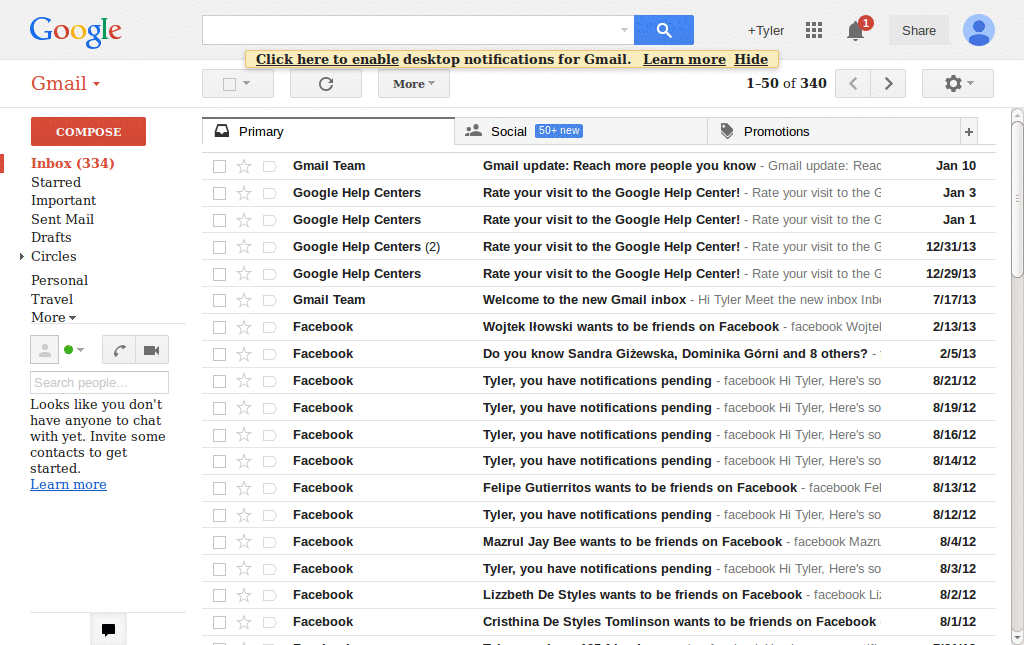The width and height of the screenshot is (1024, 645).
Task: Open the Starred folder
Action: [x=56, y=182]
